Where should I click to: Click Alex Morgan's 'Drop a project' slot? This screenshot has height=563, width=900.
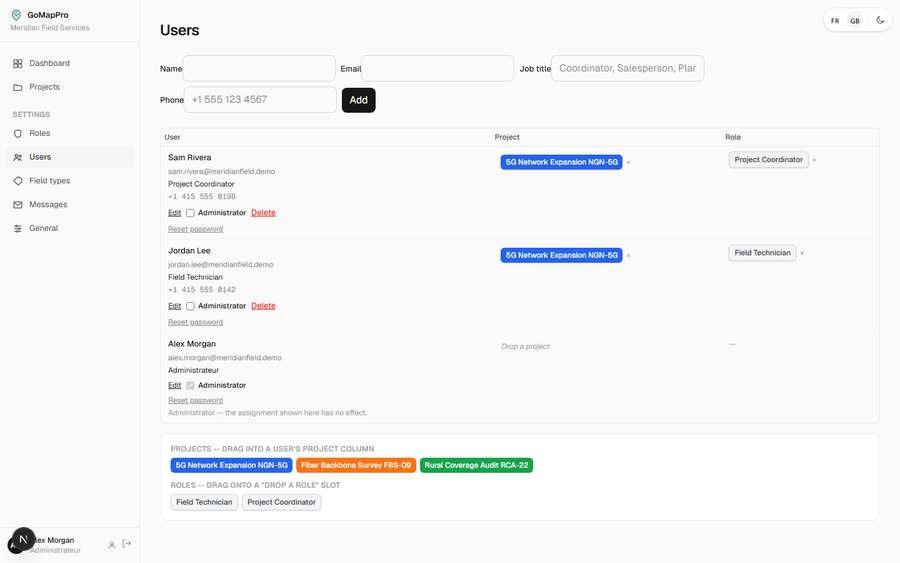tap(525, 347)
